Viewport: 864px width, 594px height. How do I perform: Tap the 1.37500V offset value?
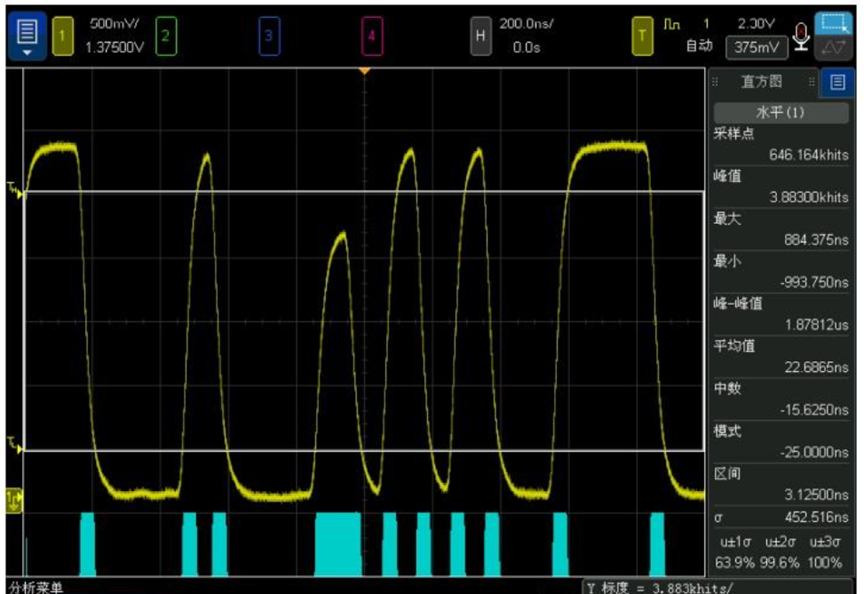(x=114, y=47)
